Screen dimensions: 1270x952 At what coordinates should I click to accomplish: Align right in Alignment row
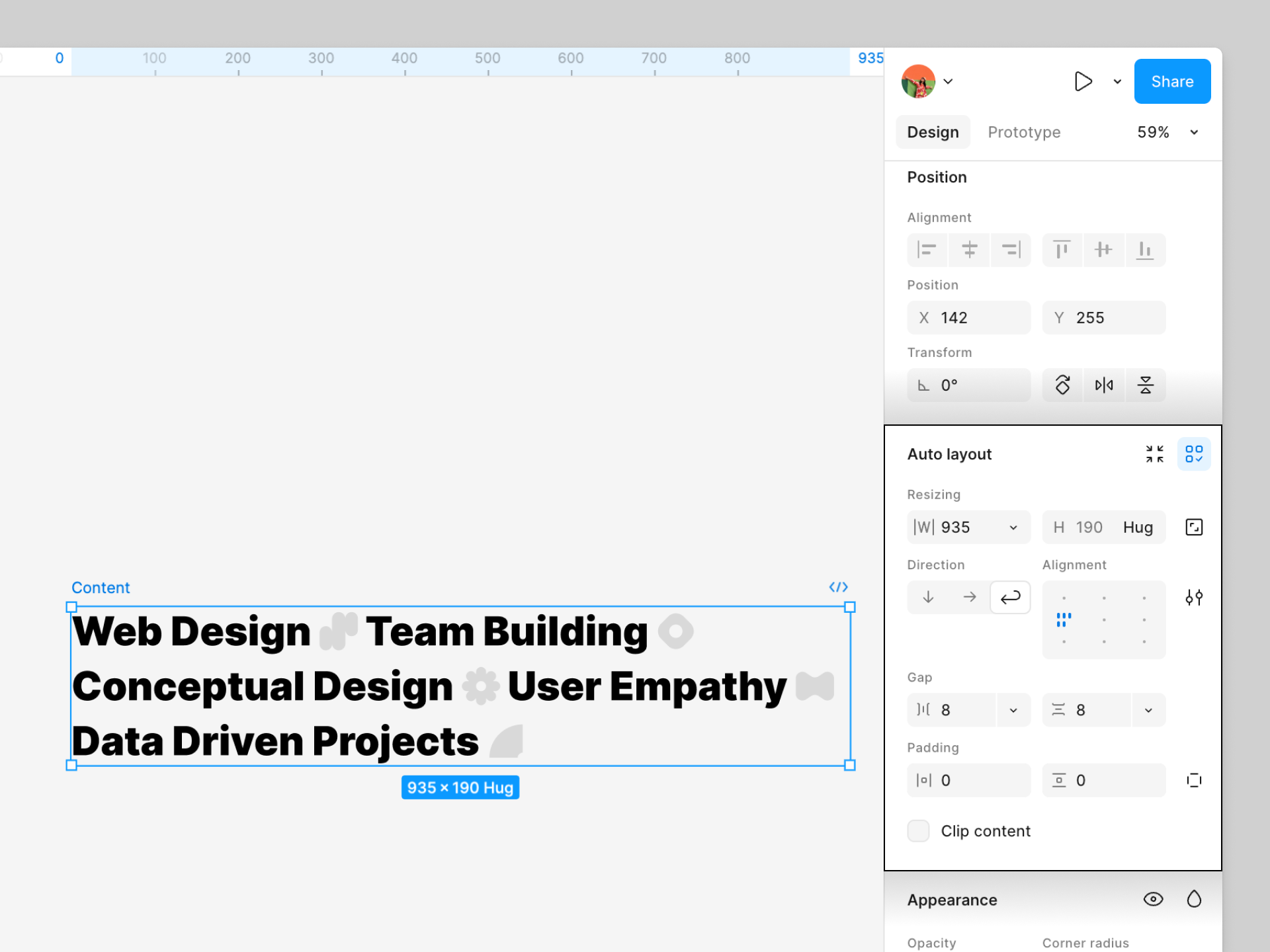[x=1011, y=250]
